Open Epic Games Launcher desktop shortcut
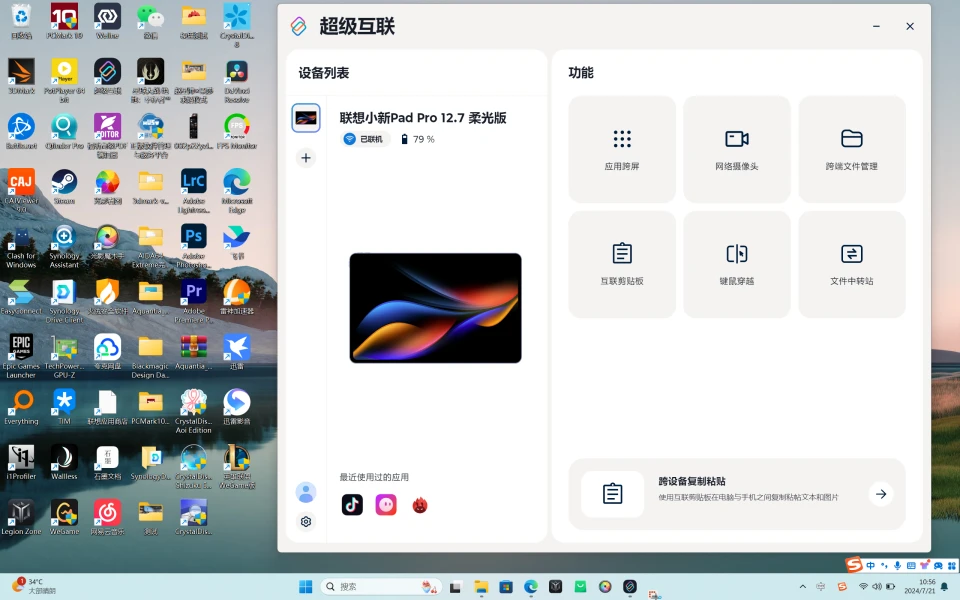Viewport: 960px width, 600px height. (x=21, y=355)
